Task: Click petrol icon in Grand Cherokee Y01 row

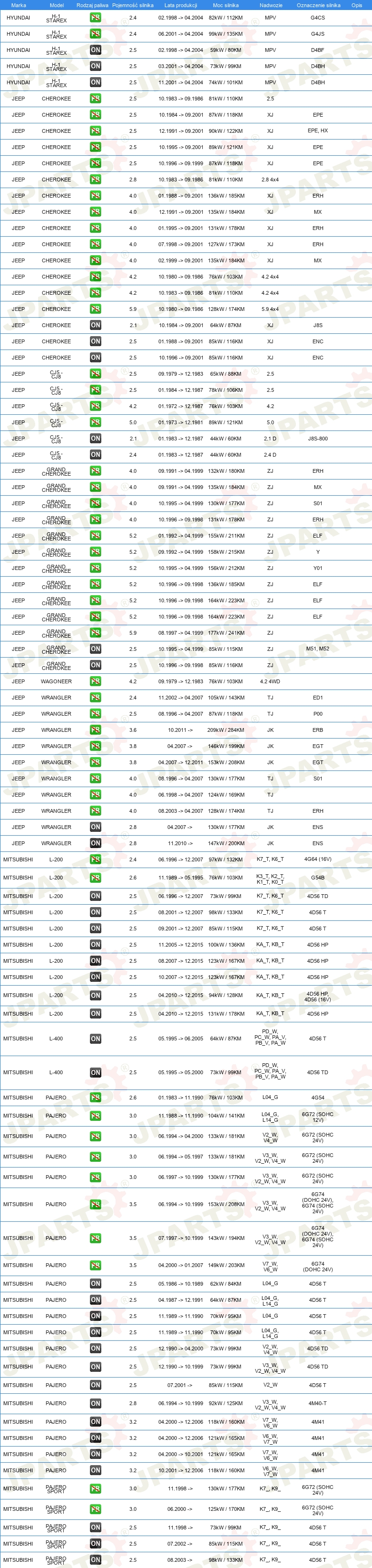Action: pos(96,568)
